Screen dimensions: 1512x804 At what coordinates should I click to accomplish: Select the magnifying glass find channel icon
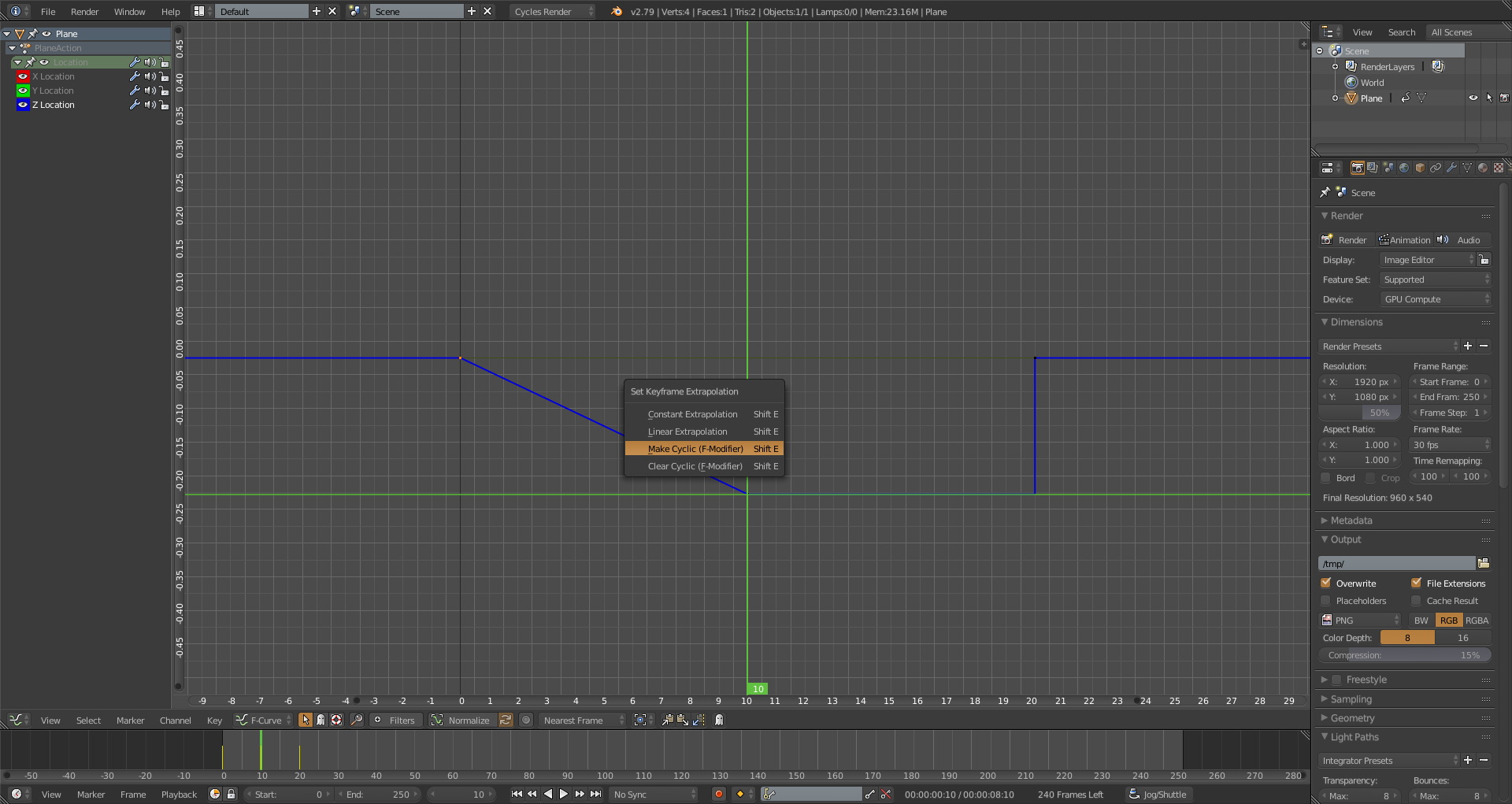click(356, 720)
